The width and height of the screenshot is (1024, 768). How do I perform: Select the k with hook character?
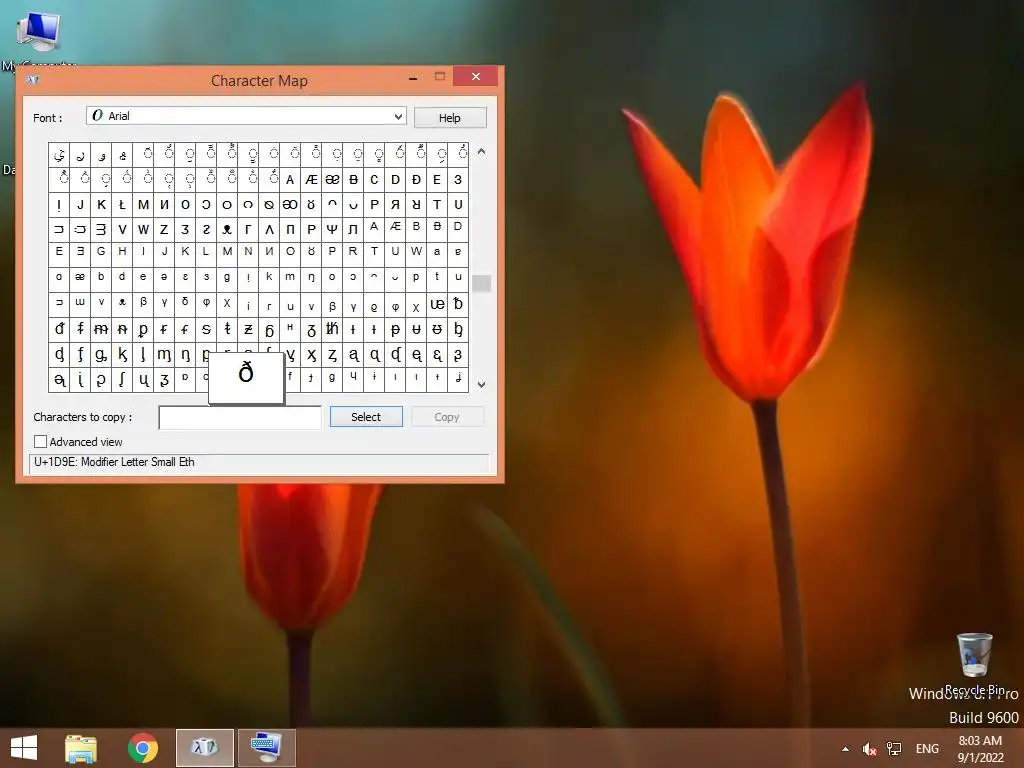click(122, 355)
